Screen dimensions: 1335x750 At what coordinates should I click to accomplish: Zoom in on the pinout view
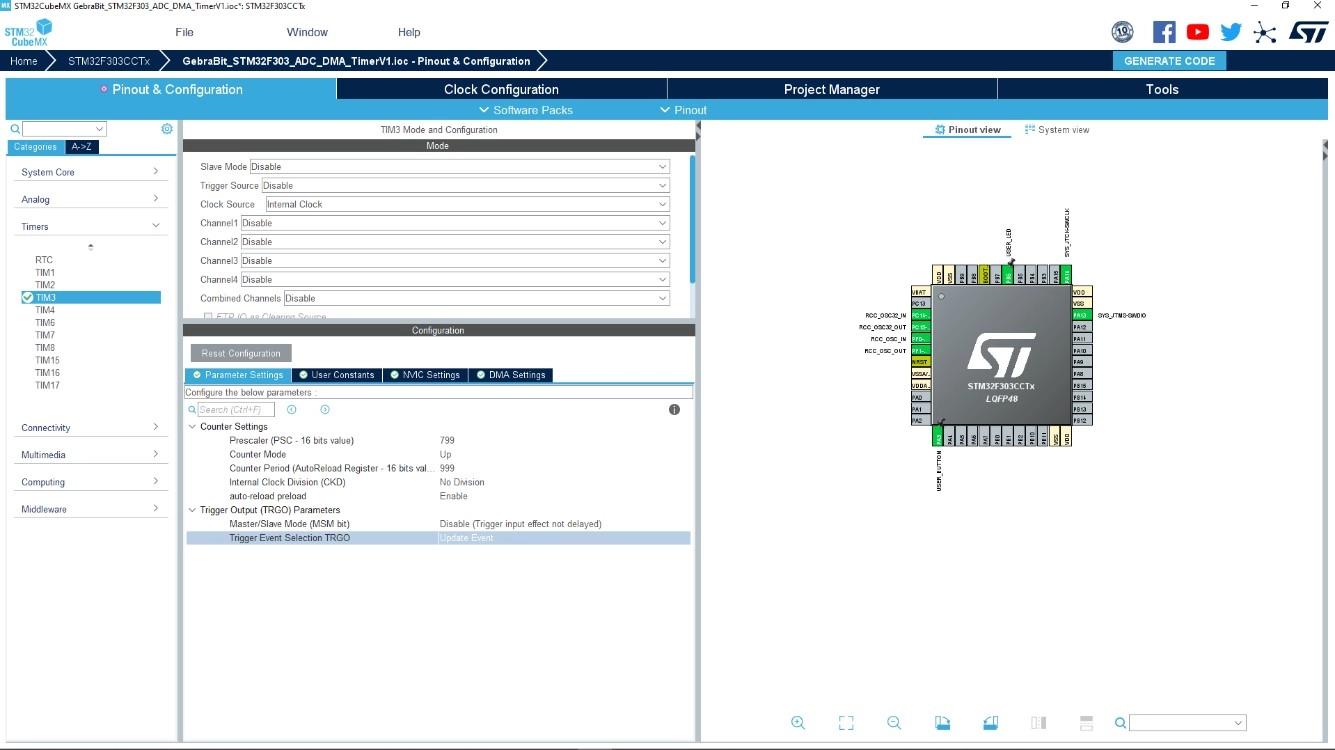pos(798,723)
